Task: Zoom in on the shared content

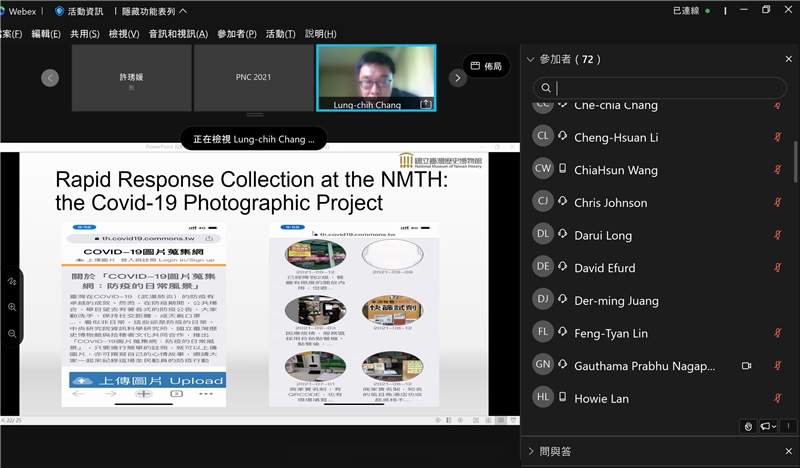Action: pos(12,307)
